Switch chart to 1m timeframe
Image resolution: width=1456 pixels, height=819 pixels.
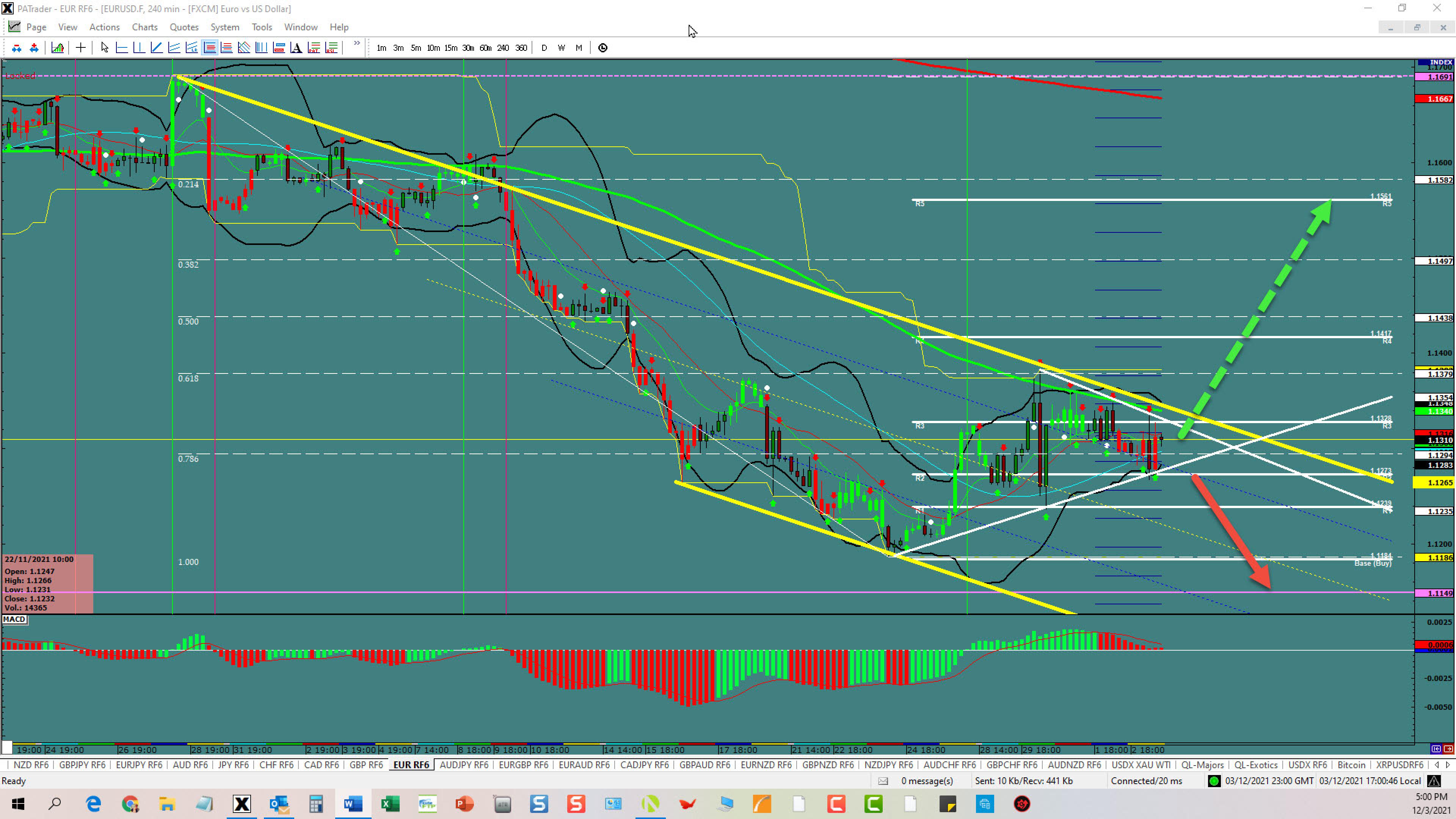click(x=381, y=48)
